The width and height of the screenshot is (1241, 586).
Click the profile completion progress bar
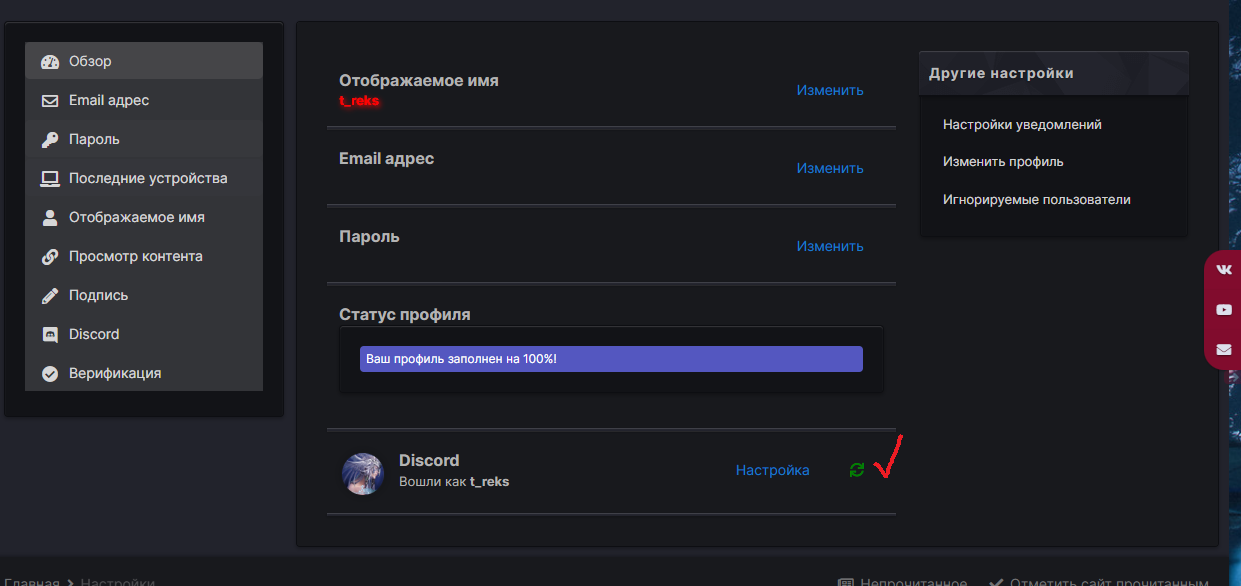(611, 359)
